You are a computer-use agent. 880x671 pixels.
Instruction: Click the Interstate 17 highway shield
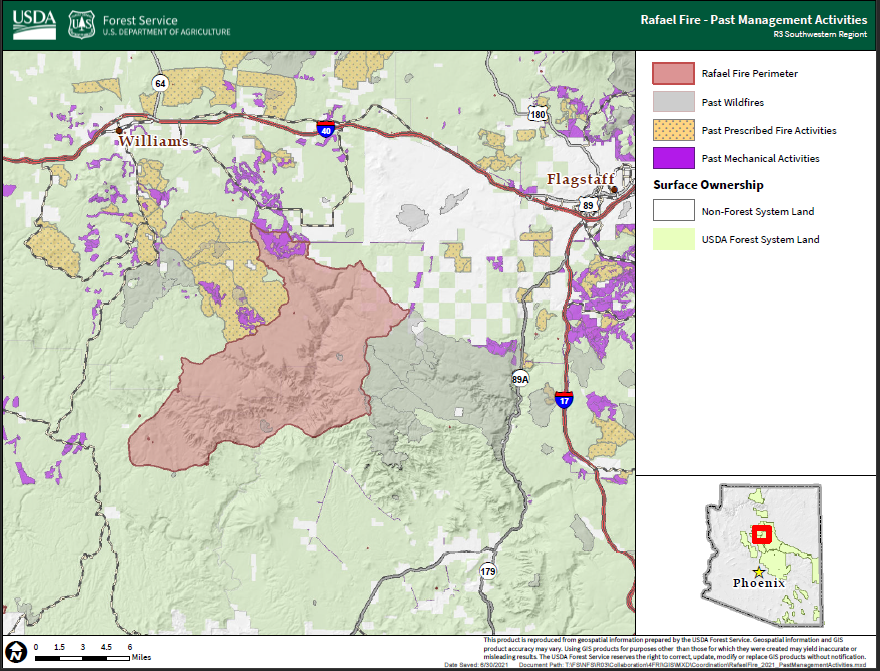point(562,399)
